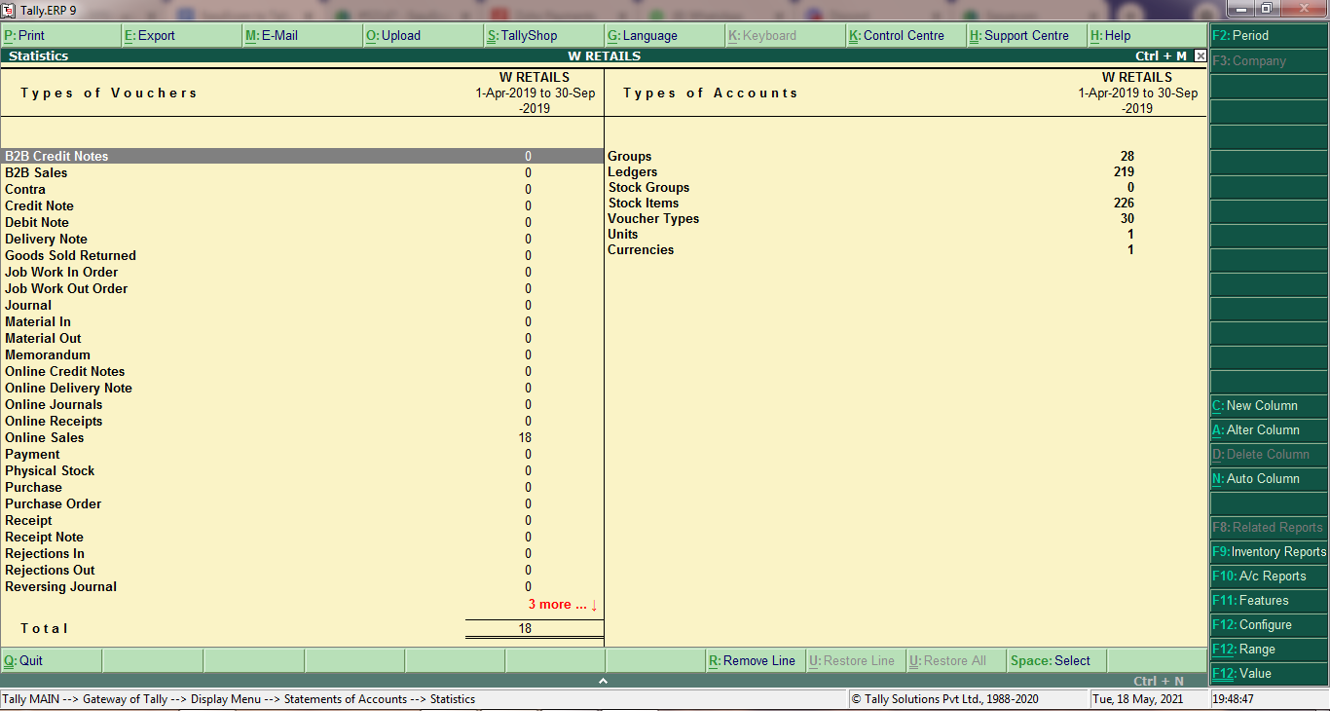The image size is (1330, 711).
Task: Open the Help menu
Action: click(x=1147, y=35)
